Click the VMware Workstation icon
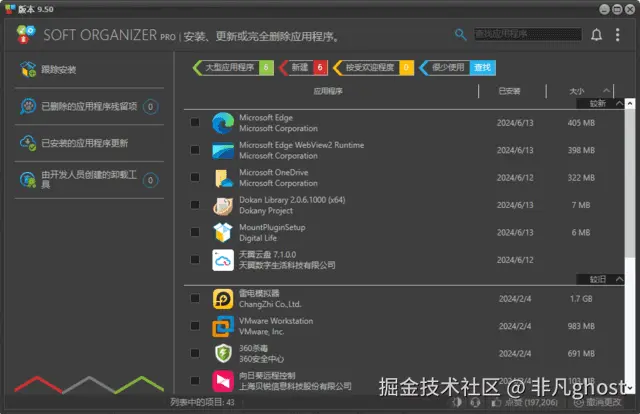 223,326
